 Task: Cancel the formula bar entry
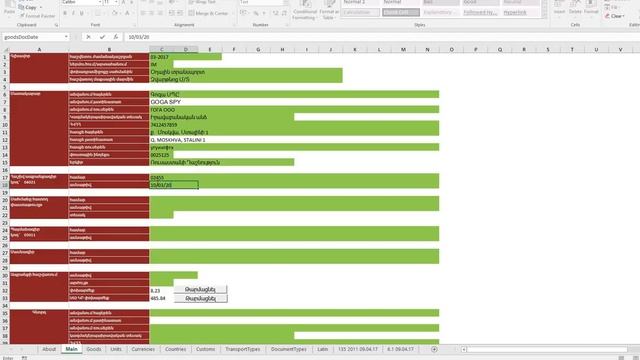pos(88,37)
